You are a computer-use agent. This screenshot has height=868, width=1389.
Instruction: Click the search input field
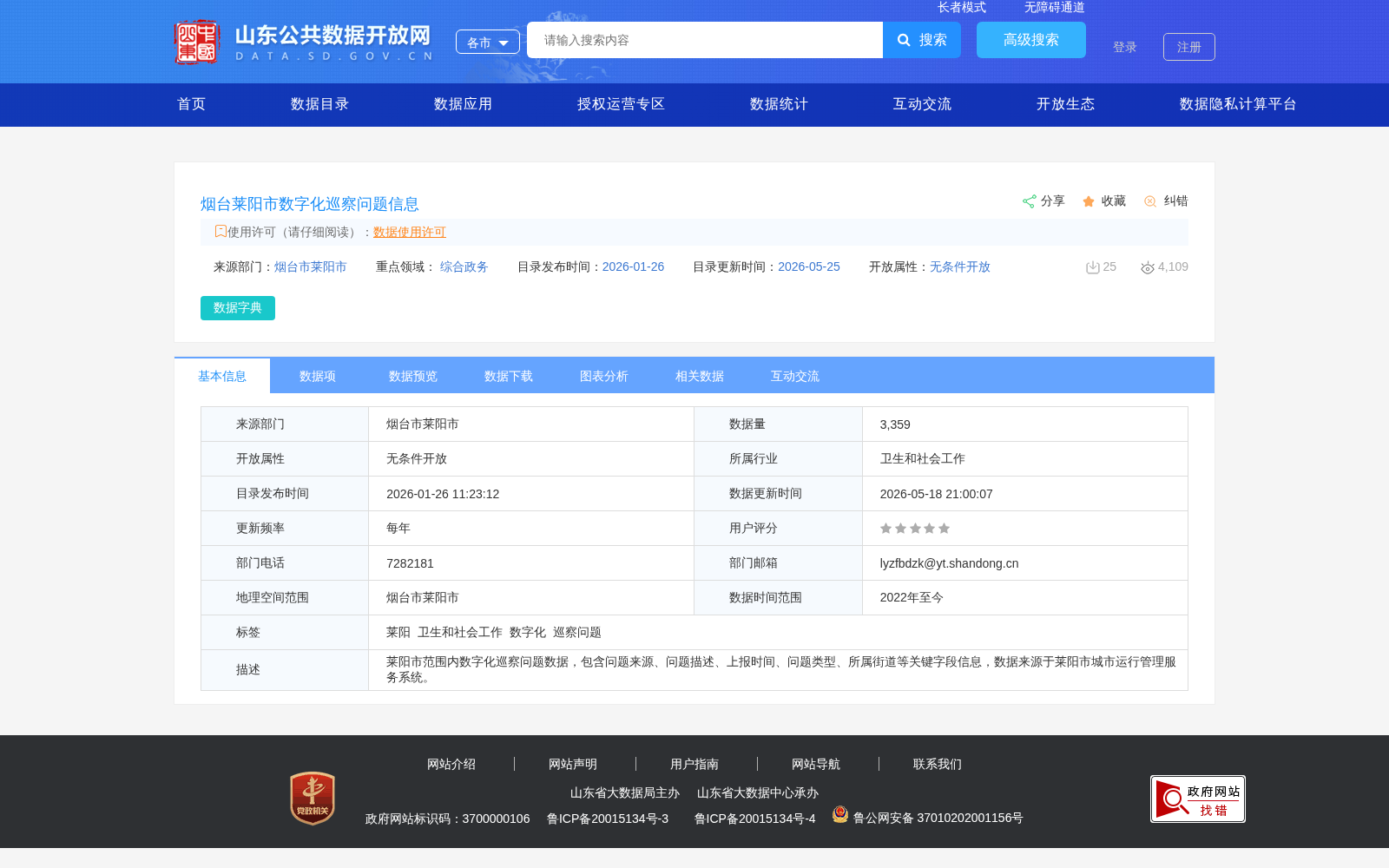(x=705, y=40)
